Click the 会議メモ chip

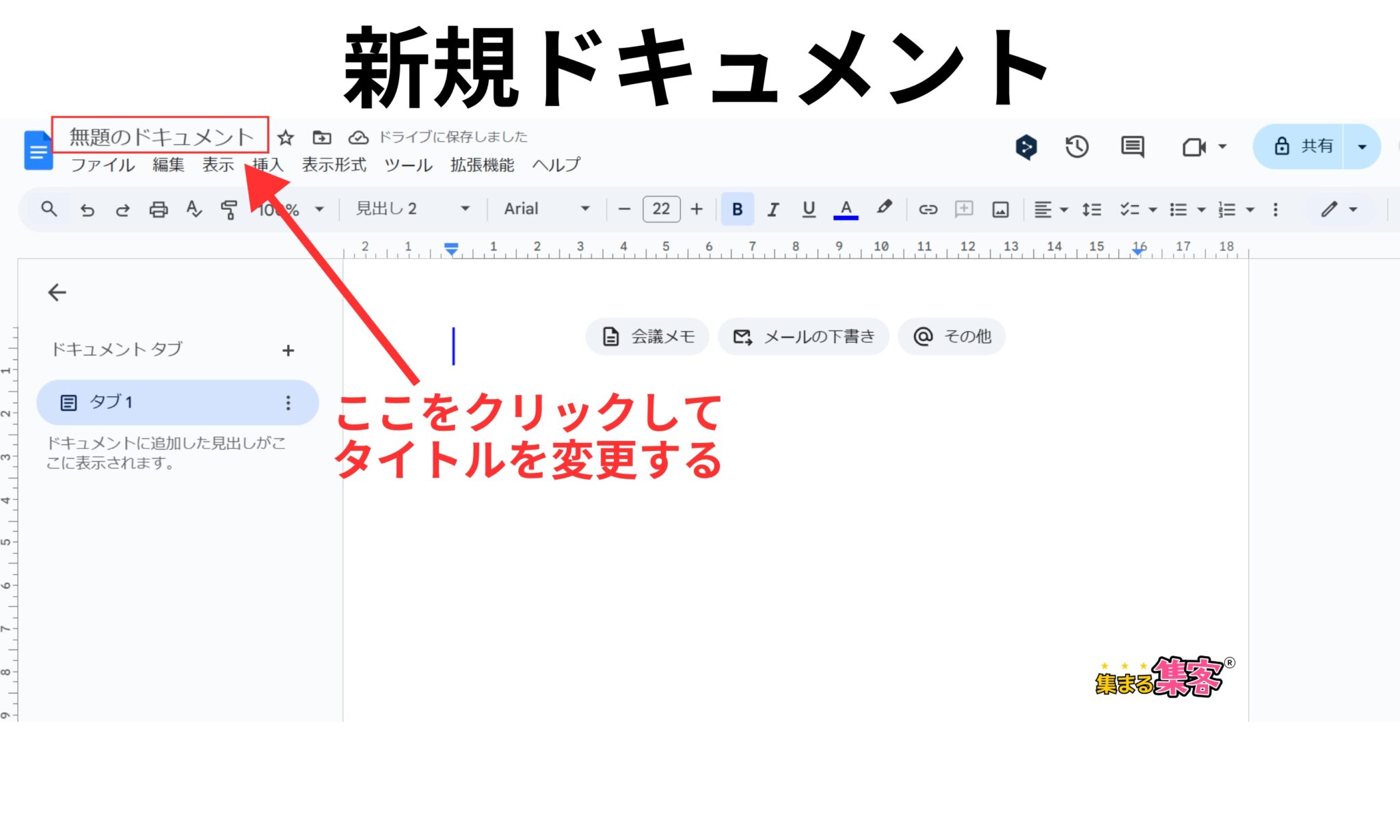(x=647, y=336)
